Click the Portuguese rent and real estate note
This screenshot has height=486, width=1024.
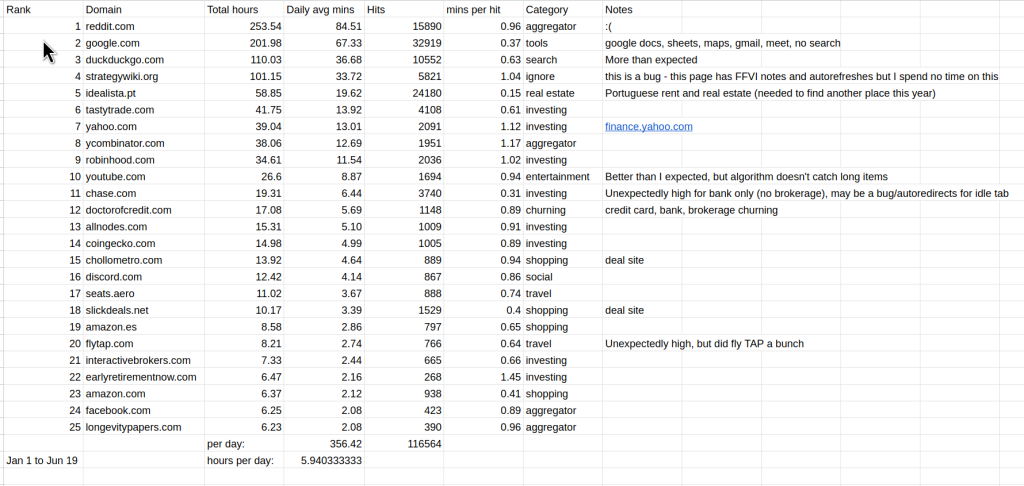770,93
